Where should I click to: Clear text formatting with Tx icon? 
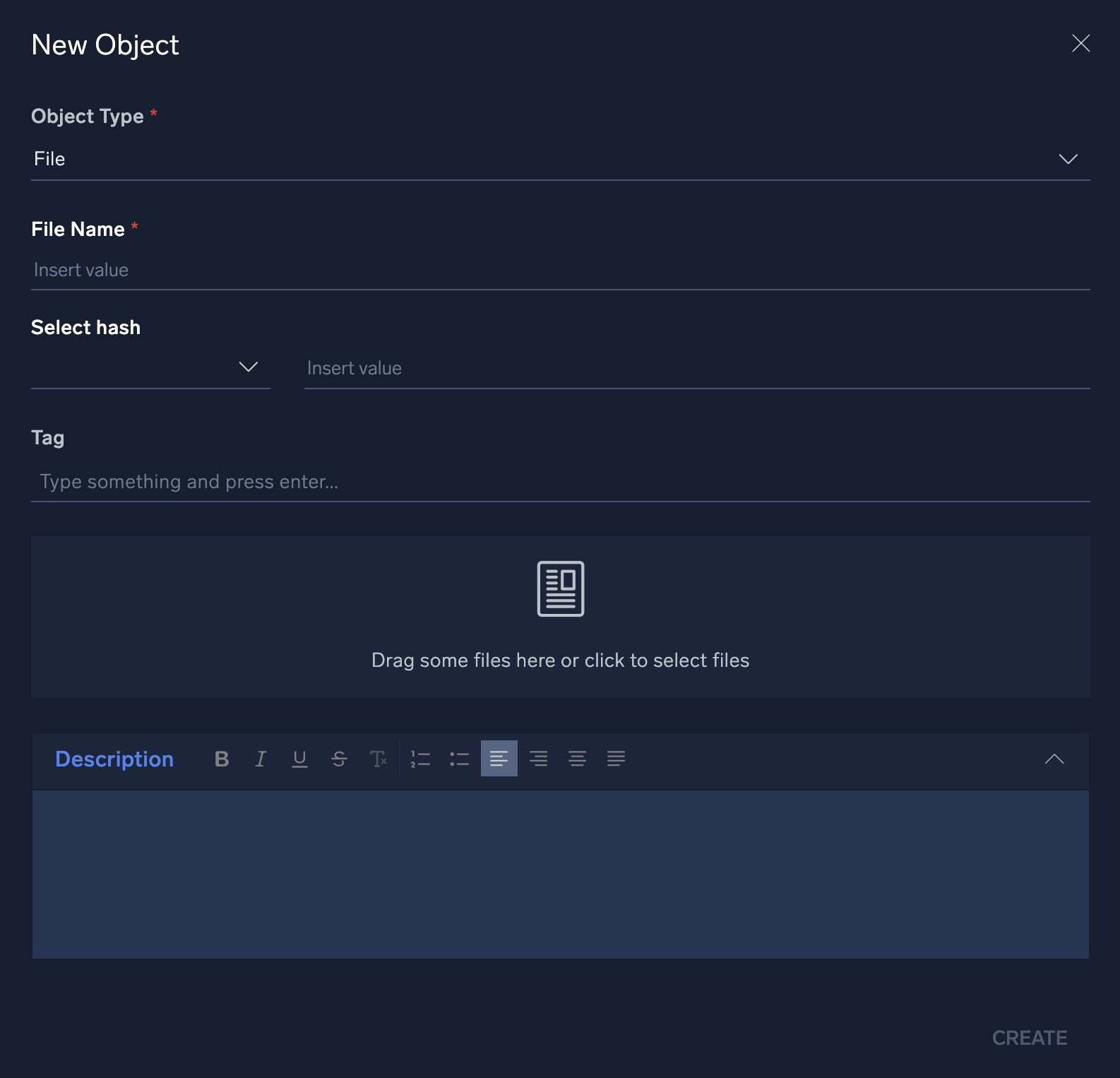(x=379, y=759)
